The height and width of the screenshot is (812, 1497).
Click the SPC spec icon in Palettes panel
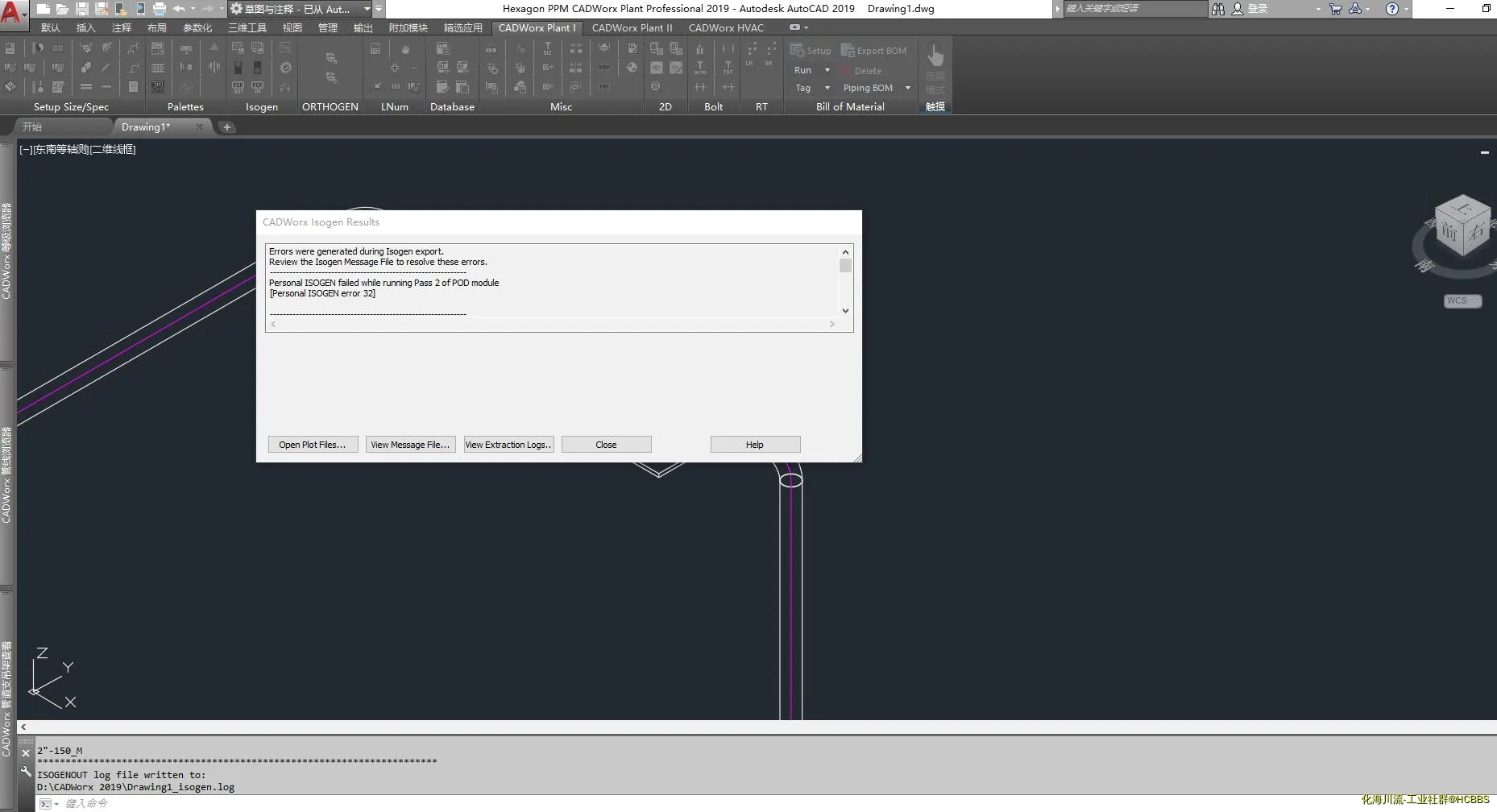click(x=158, y=48)
